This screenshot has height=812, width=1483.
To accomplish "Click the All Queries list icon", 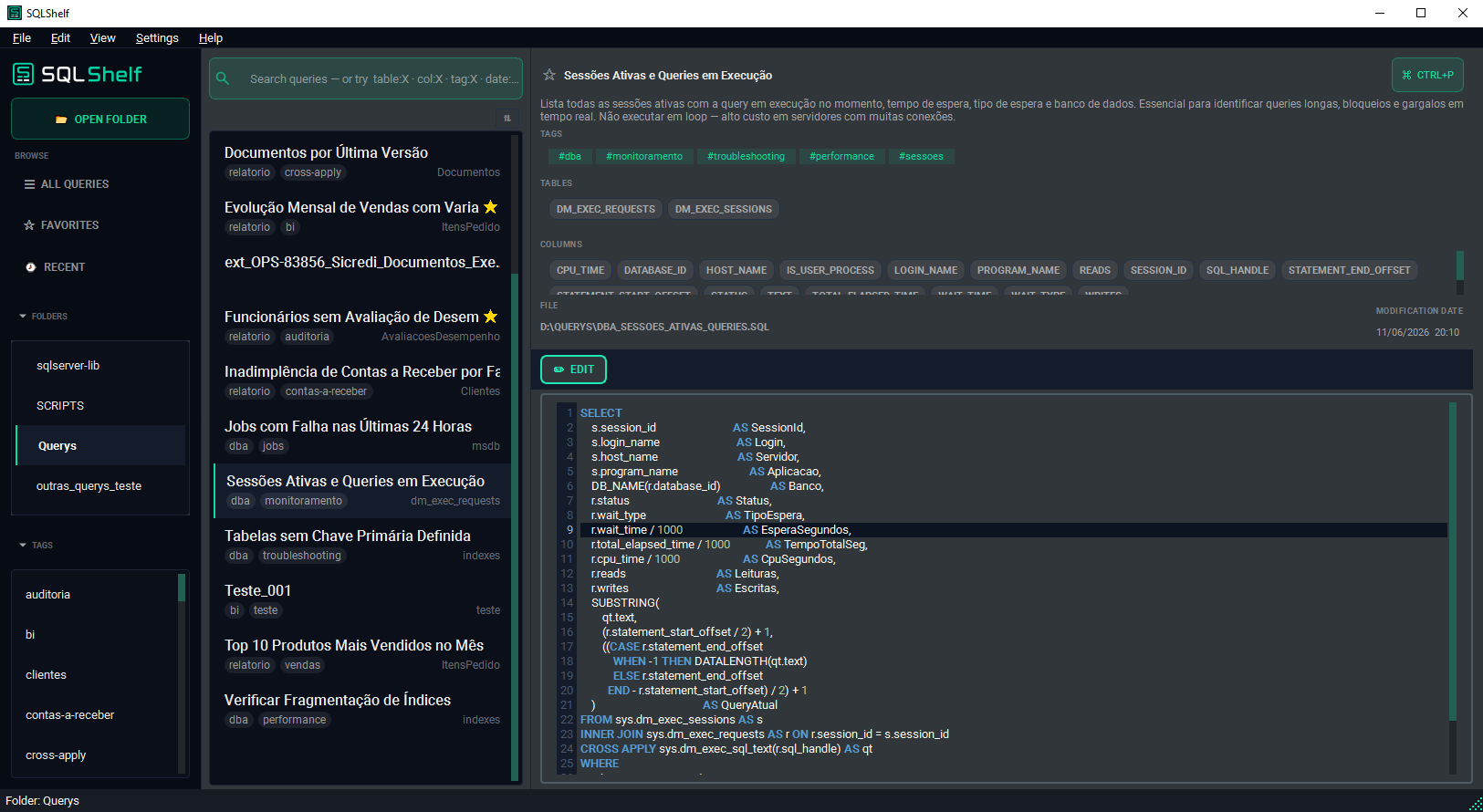I will point(29,184).
